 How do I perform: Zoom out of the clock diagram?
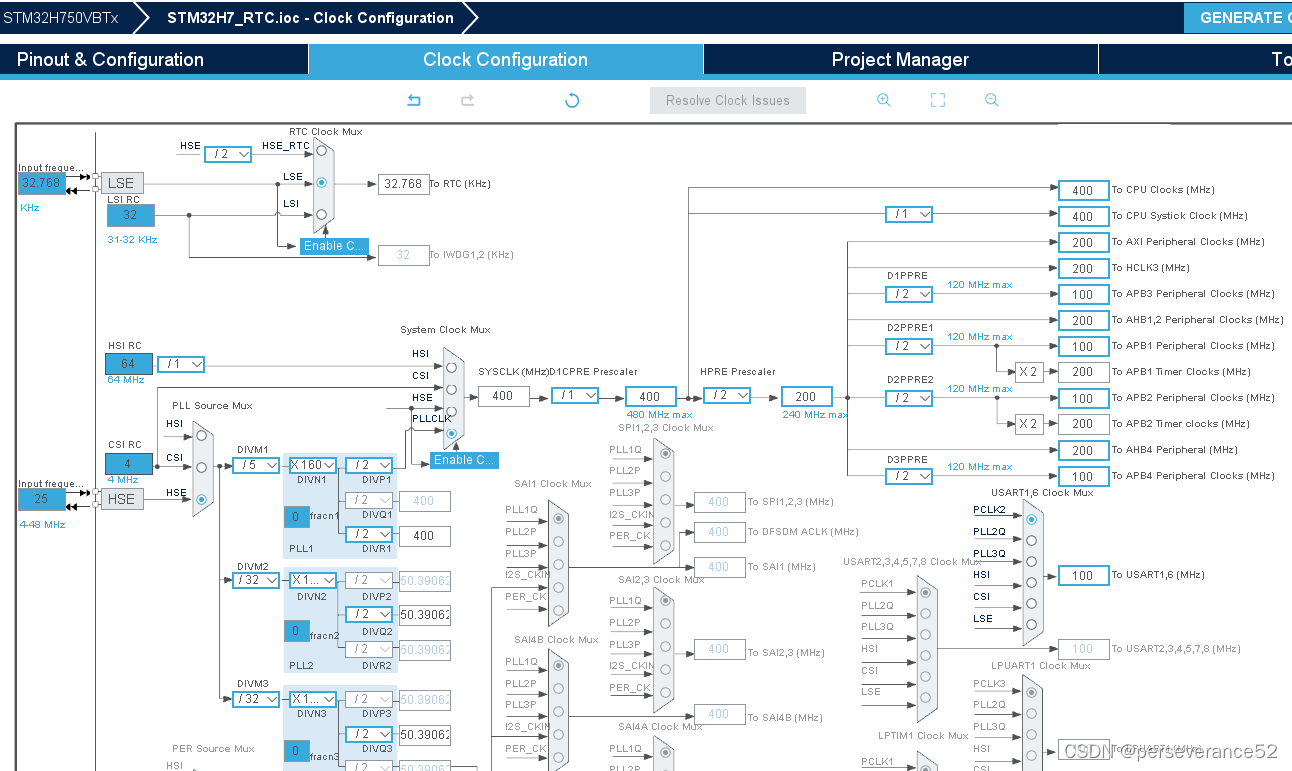(992, 100)
